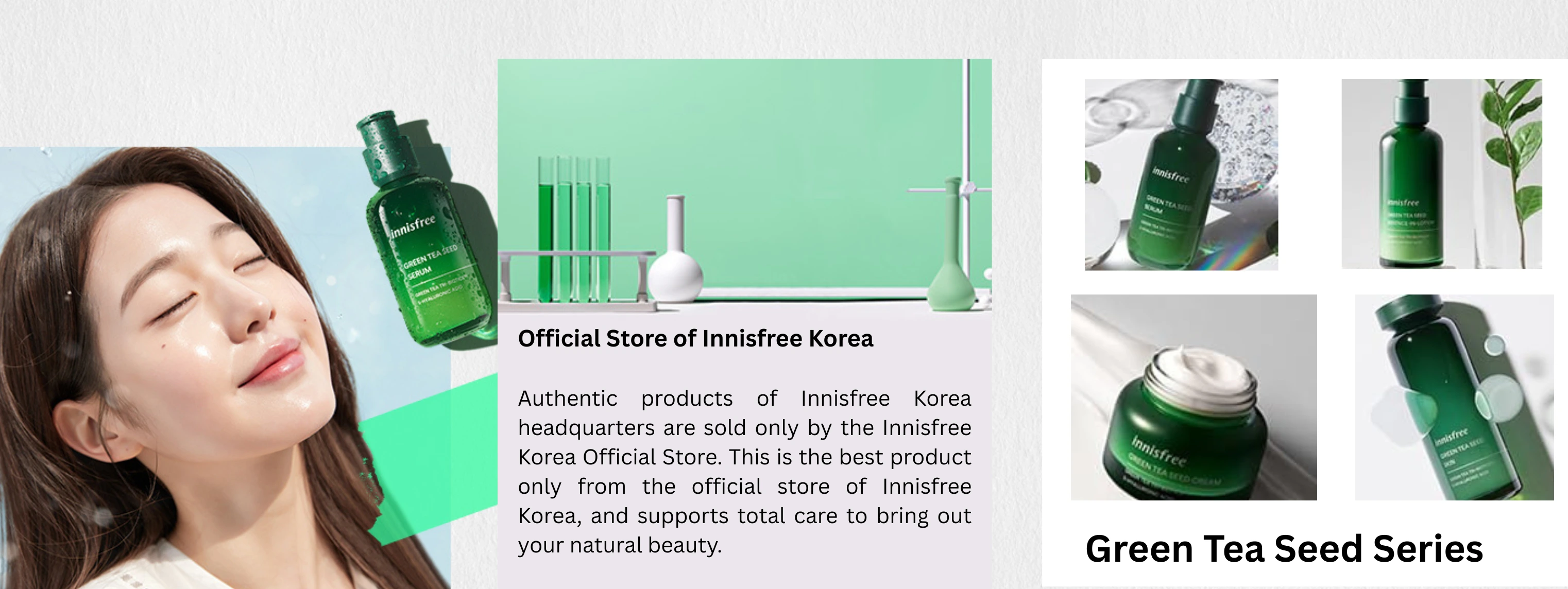Click the green laboratory banner image
Screen dimensions: 1568x589
(744, 185)
